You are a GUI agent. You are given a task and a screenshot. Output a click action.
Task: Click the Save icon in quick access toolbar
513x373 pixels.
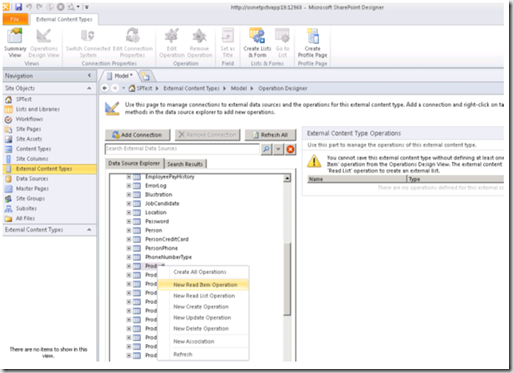(x=18, y=7)
